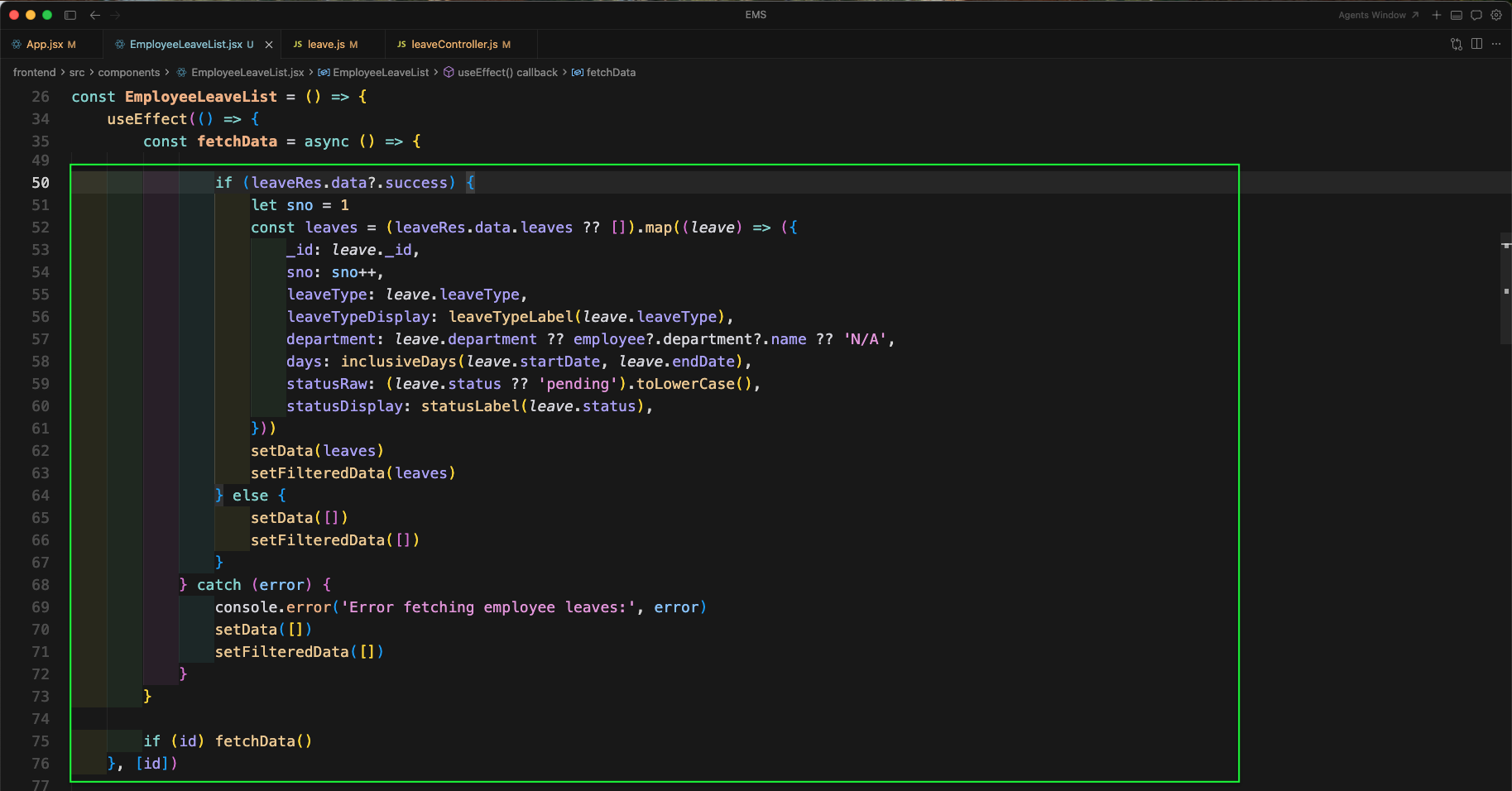Screen dimensions: 1512x791
Task: Click line number 64 in the gutter
Action: (x=41, y=496)
